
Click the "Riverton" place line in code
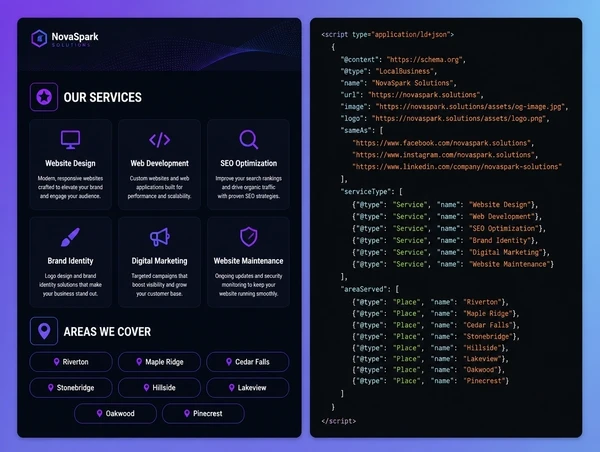click(430, 302)
